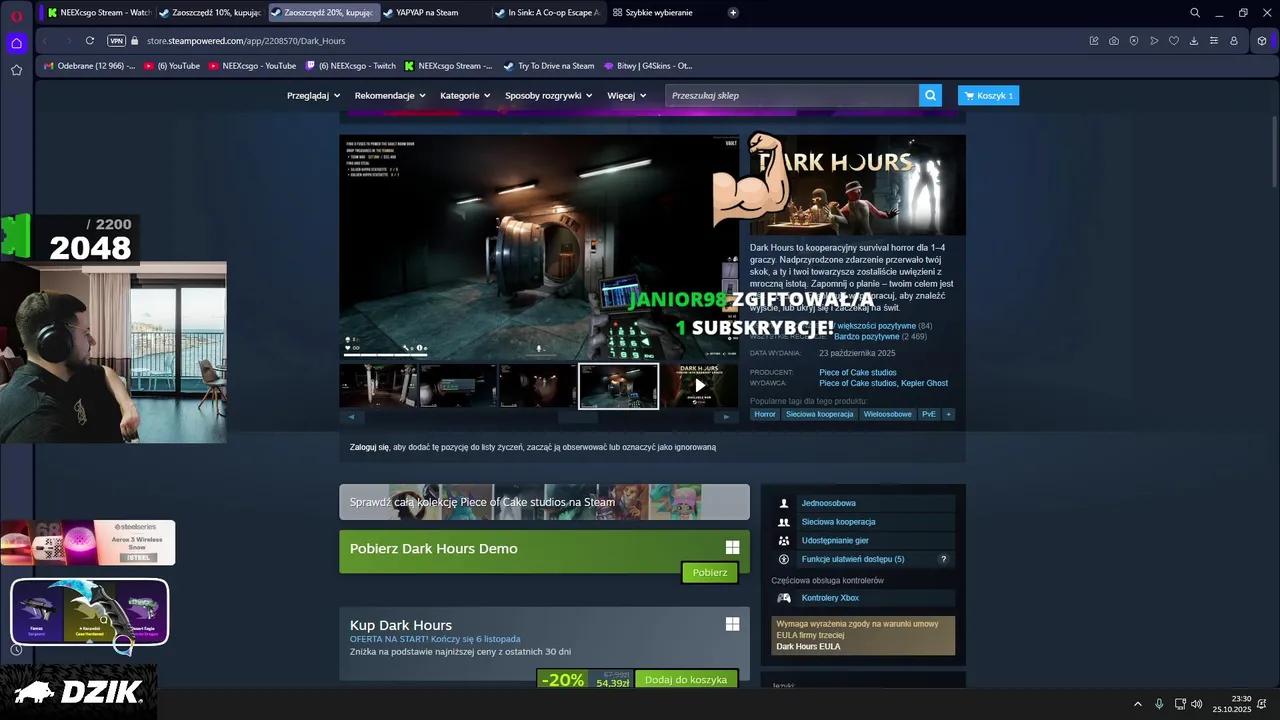
Task: Click Dodaj do koszyka button
Action: 686,680
